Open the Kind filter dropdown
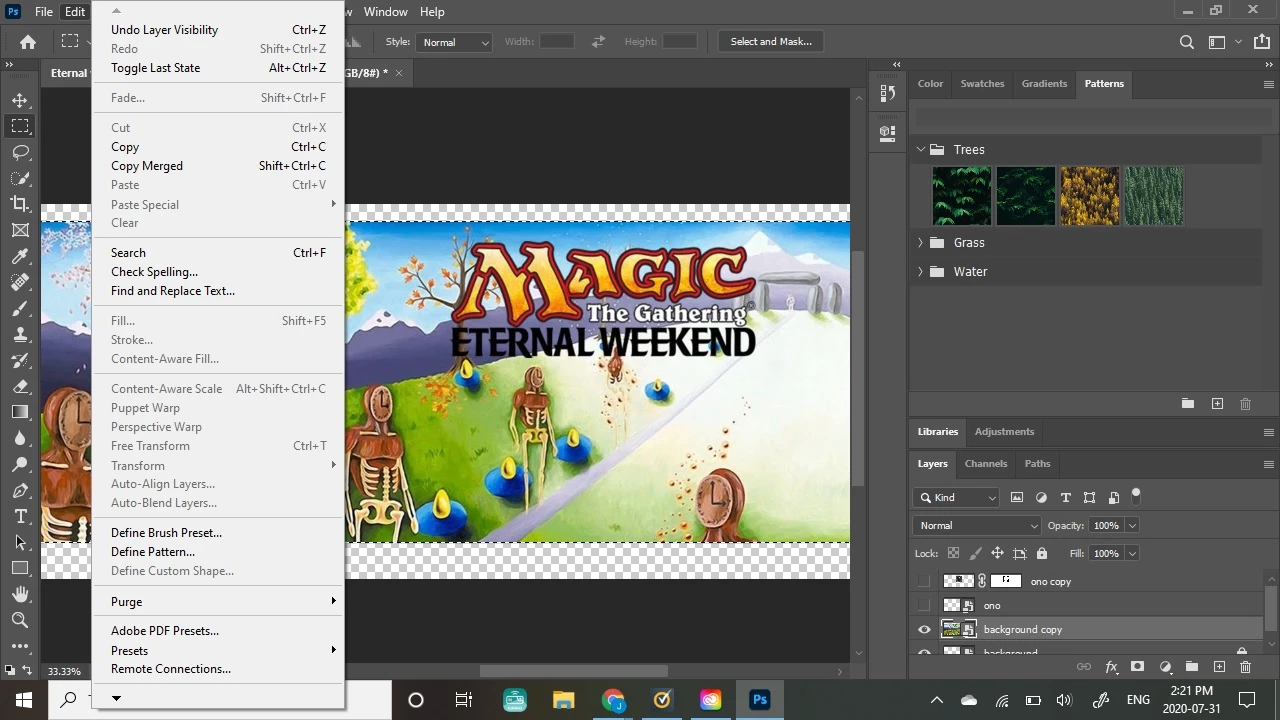1280x720 pixels. tap(956, 497)
